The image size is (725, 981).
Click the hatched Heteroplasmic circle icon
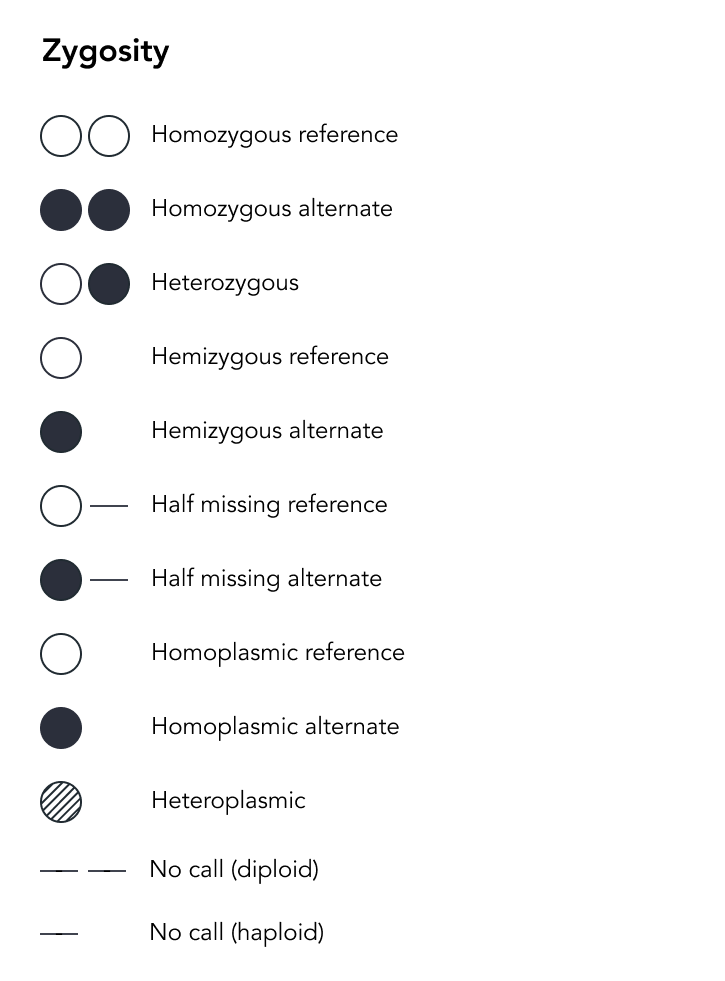(61, 801)
